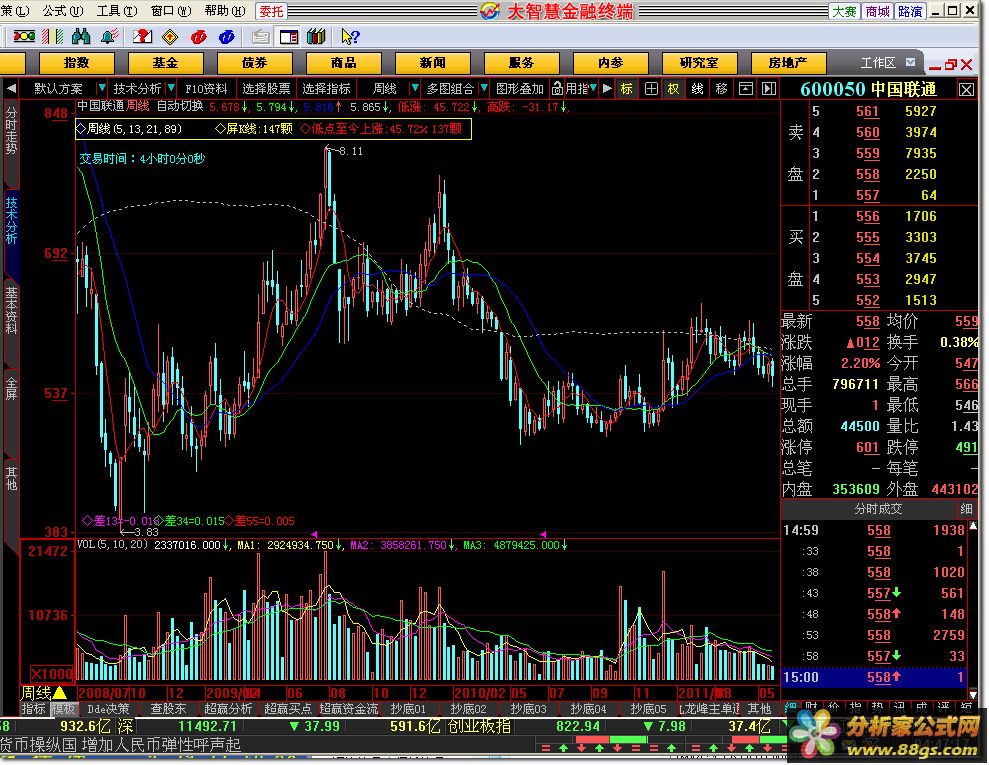Image resolution: width=989 pixels, height=765 pixels.
Task: Toggle the 线 line drawing button
Action: coord(698,88)
